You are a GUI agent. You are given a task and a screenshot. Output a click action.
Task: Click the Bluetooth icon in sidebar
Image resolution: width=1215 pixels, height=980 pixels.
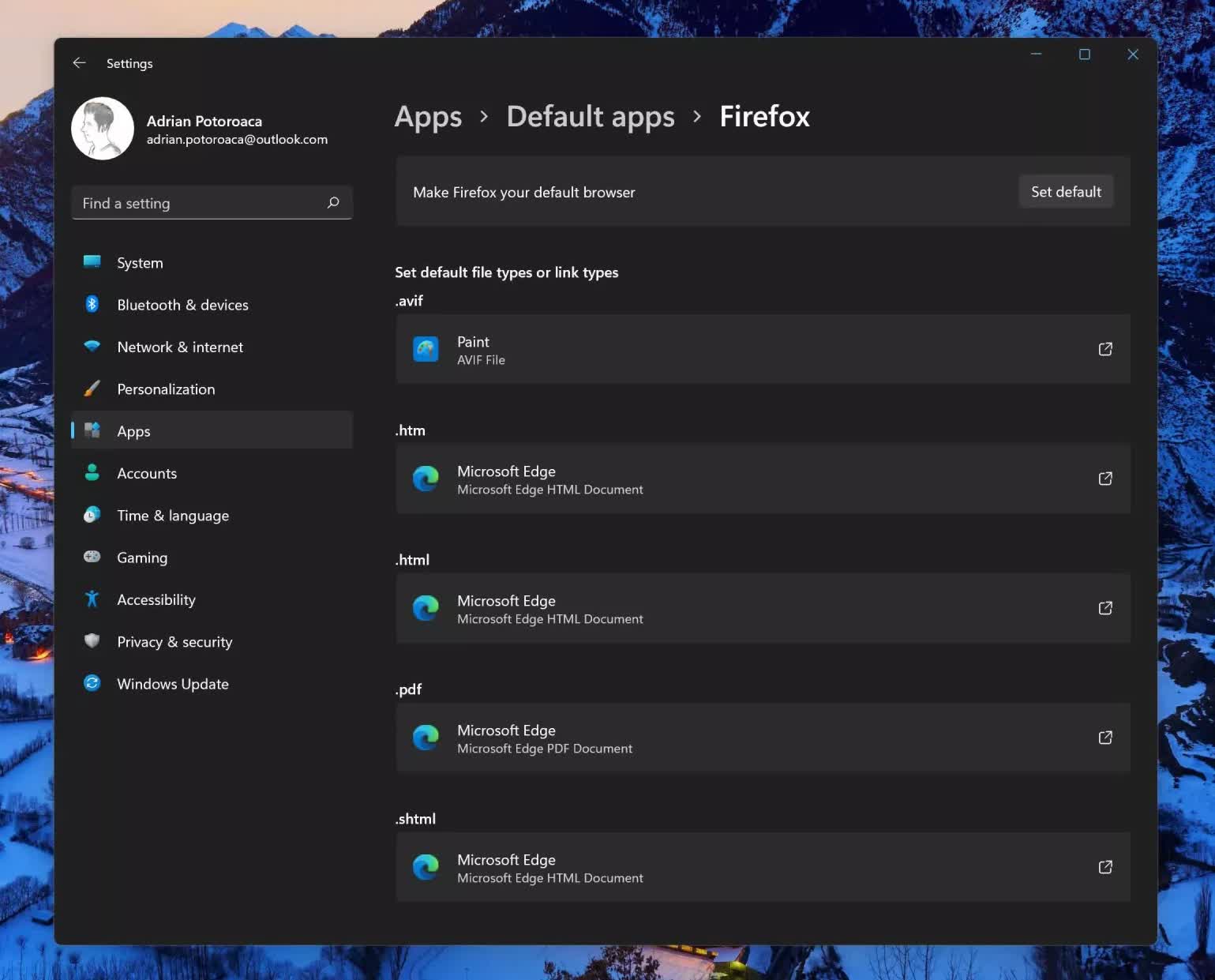(x=92, y=304)
